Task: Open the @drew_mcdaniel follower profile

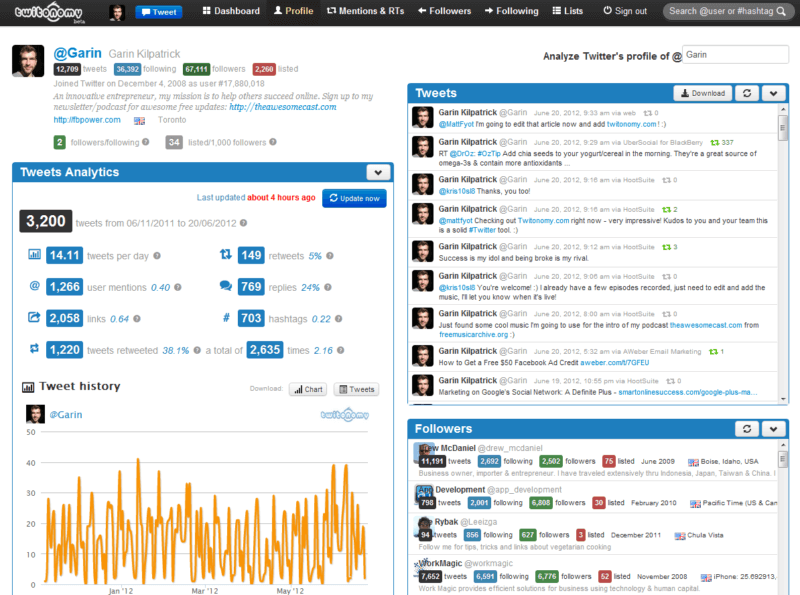Action: tap(510, 448)
